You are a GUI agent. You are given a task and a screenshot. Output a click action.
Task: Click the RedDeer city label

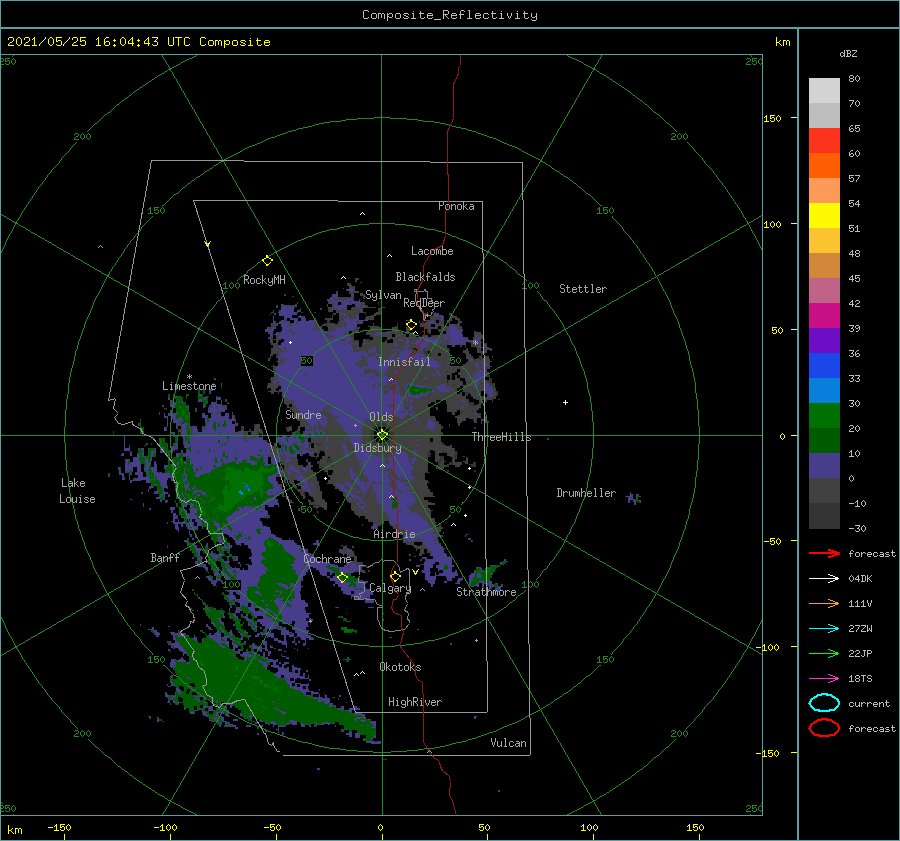click(424, 303)
